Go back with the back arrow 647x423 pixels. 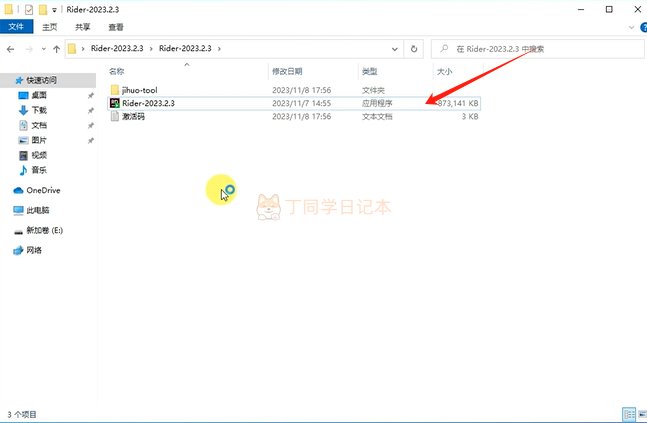pos(11,49)
